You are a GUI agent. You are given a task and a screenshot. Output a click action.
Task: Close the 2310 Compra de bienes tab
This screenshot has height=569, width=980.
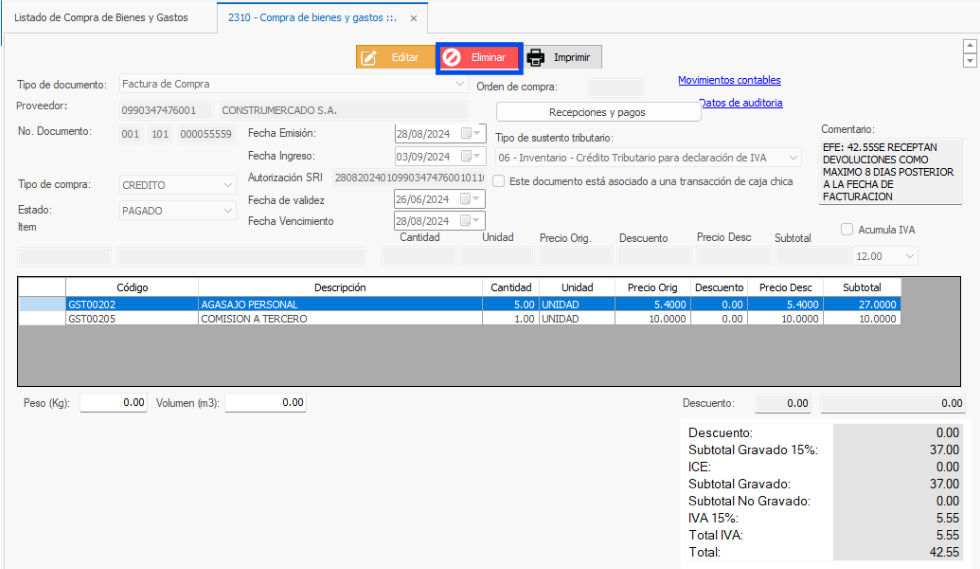[x=413, y=18]
